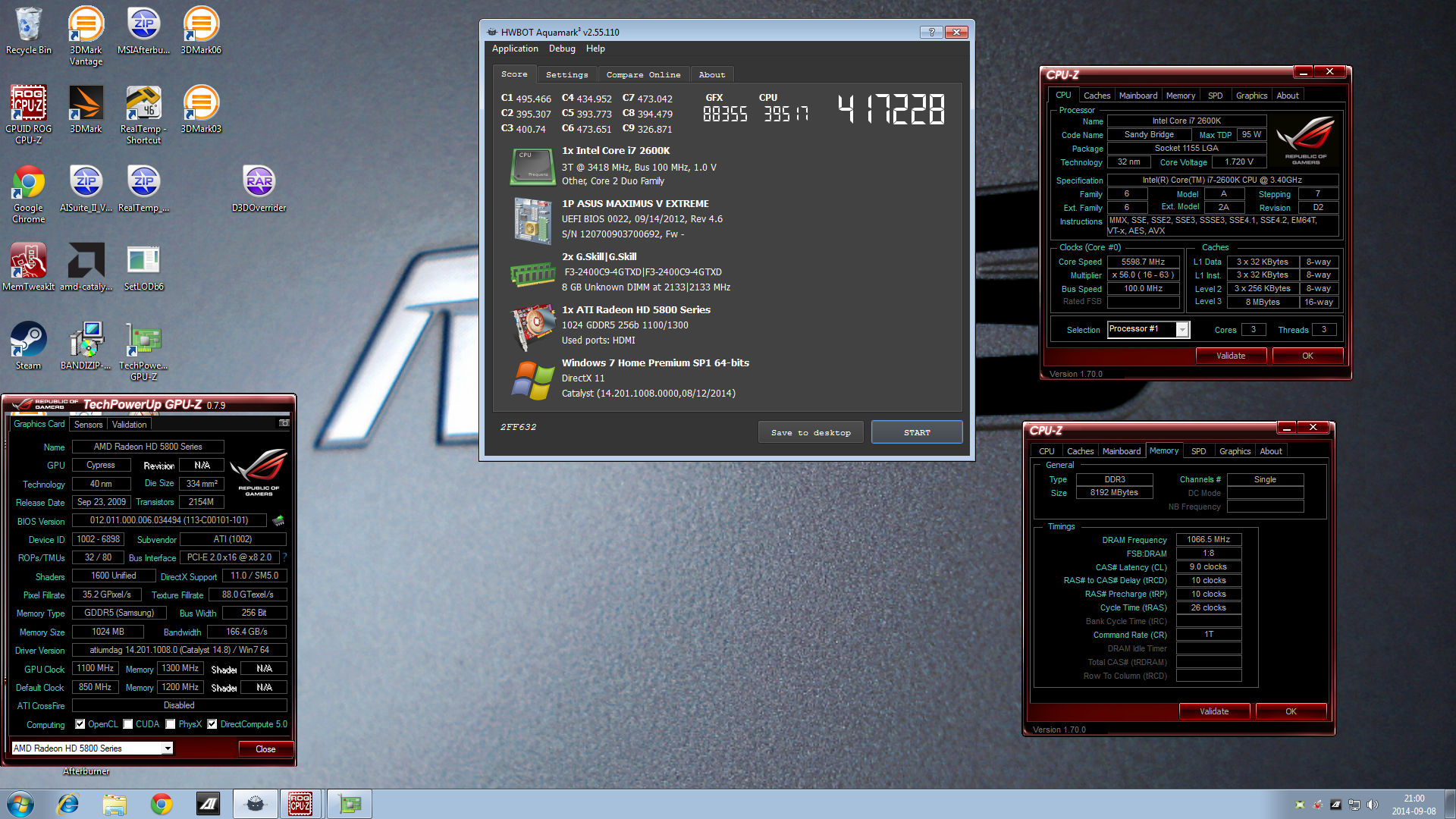Screen dimensions: 1456x819
Task: Open the TechPowerUp GPU-Z desktop shortcut
Action: click(143, 351)
